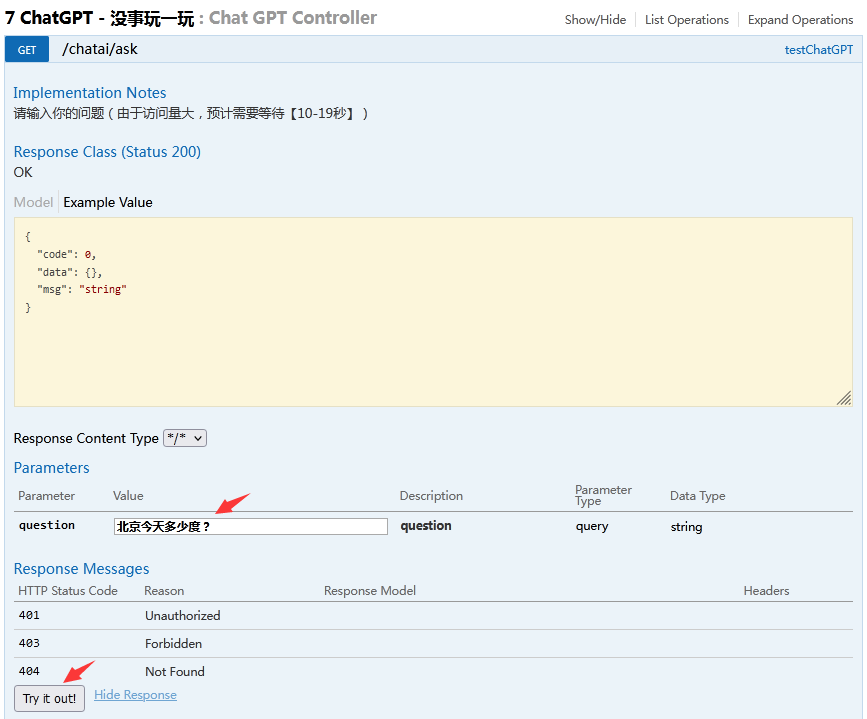Click the Description column header
Screen dimensions: 867x719
click(x=431, y=496)
